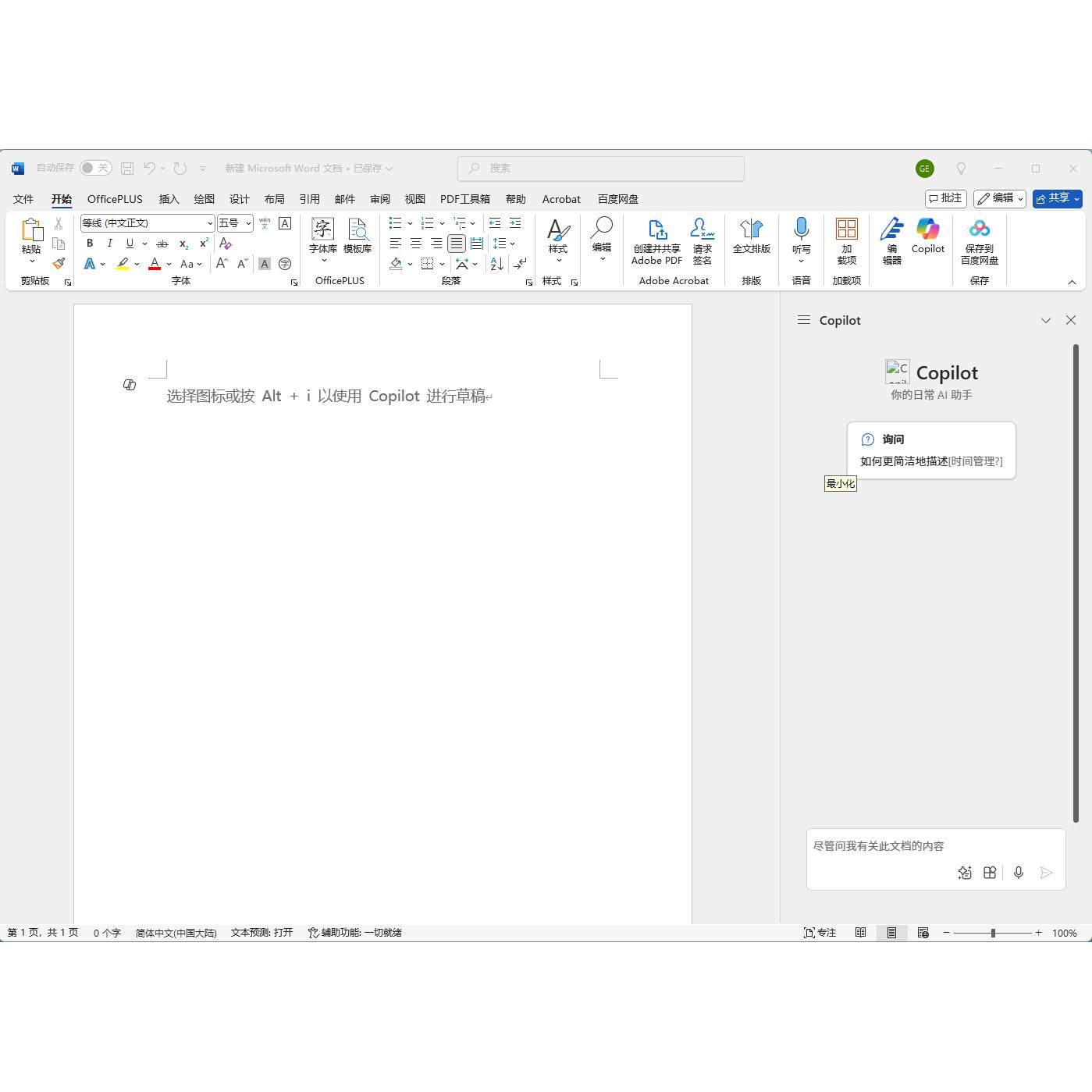Toggle bold formatting
This screenshot has width=1092, height=1092.
[x=90, y=244]
